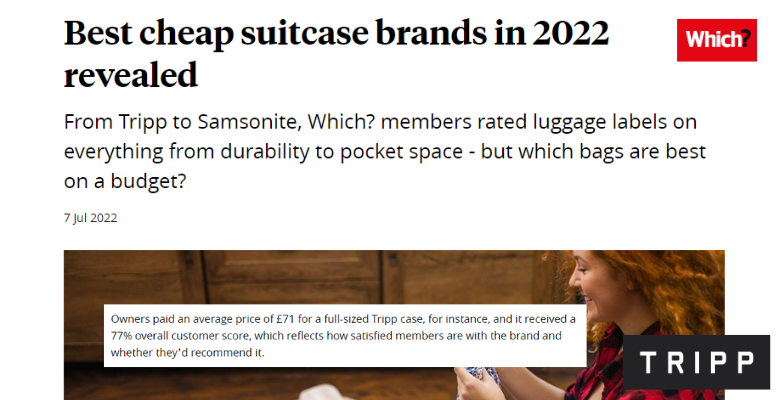
Task: Click the "on a budget?" subtitle line
Action: point(125,181)
